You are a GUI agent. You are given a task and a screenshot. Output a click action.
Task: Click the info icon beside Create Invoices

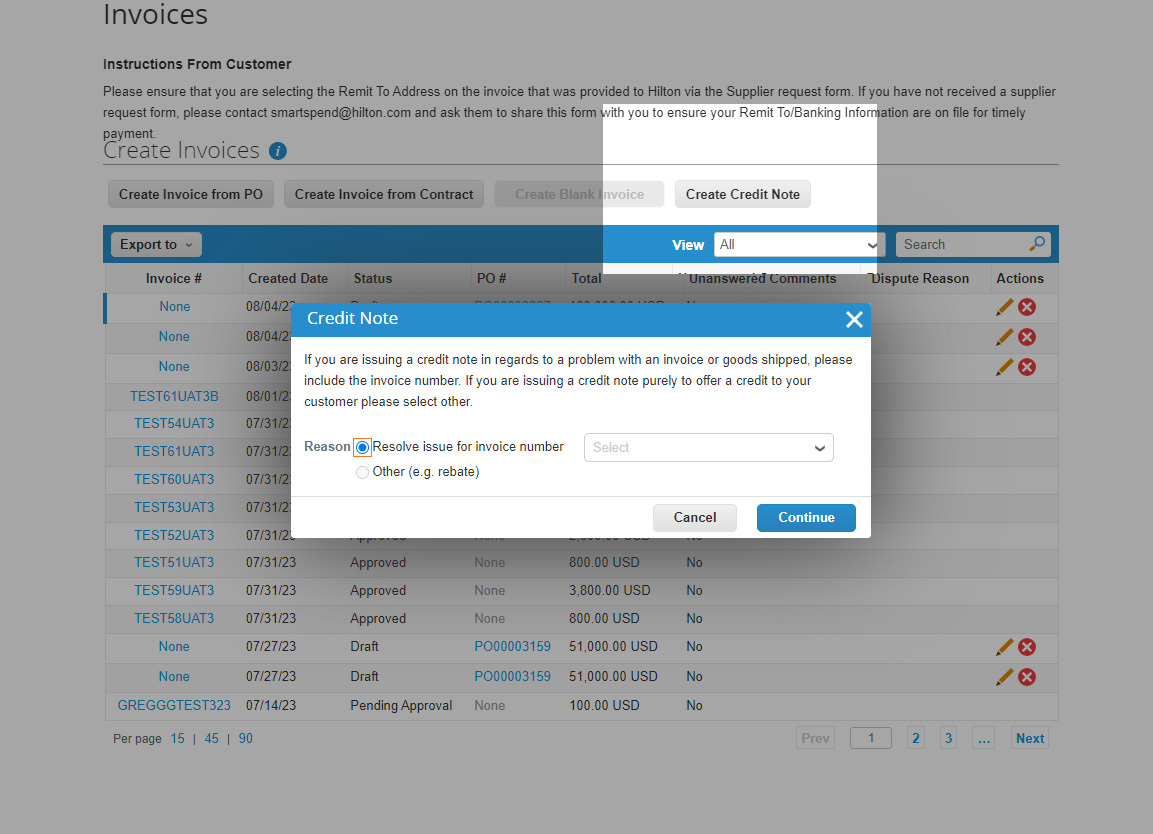click(277, 151)
